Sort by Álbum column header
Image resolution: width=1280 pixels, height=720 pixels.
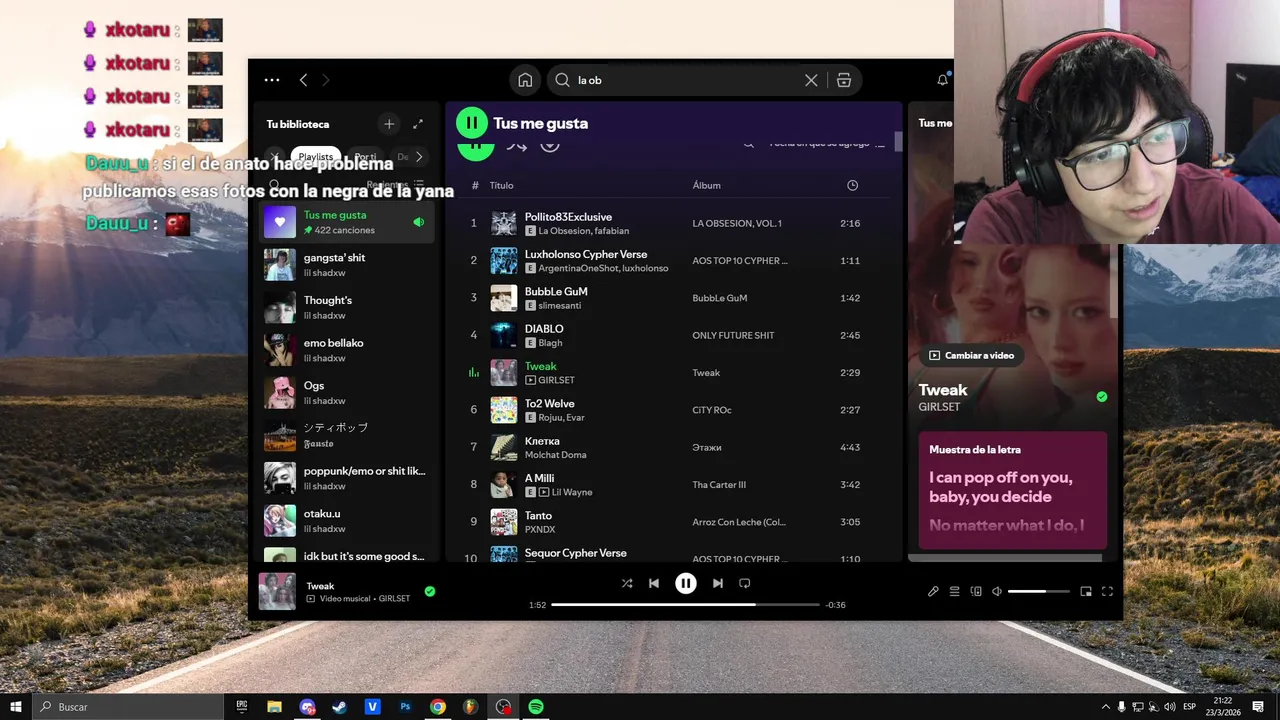[706, 186]
